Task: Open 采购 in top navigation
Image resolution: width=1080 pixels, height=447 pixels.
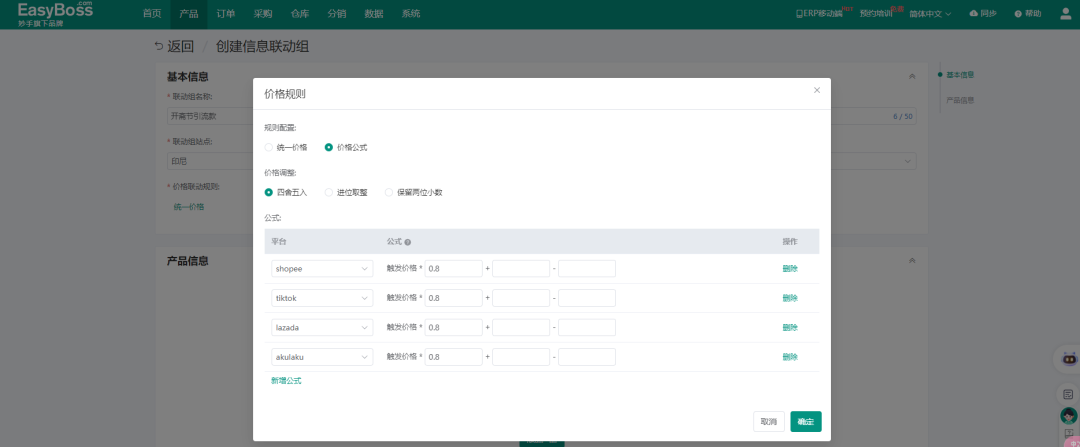Action: tap(263, 14)
